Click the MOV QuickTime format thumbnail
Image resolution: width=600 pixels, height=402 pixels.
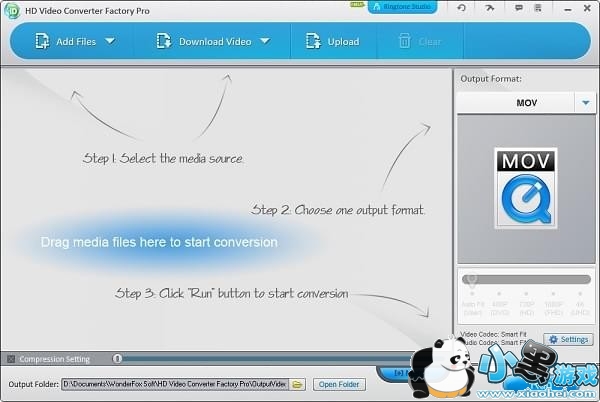point(526,188)
